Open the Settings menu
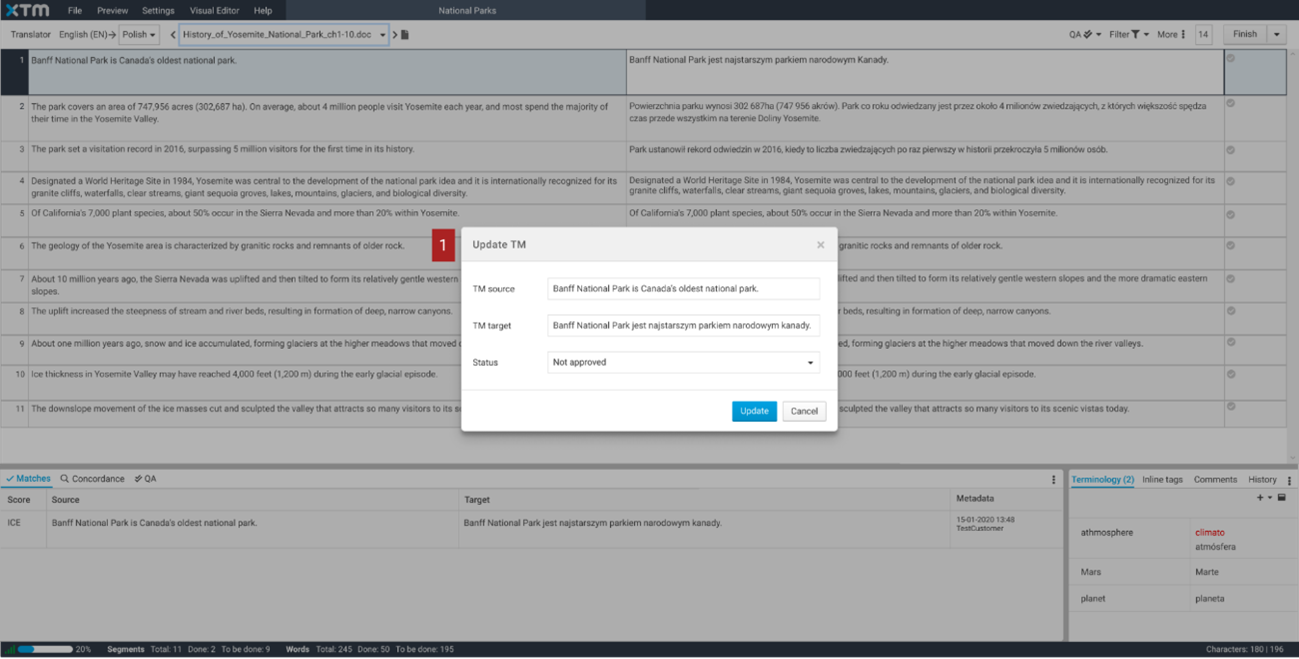This screenshot has height=659, width=1299. click(x=157, y=10)
